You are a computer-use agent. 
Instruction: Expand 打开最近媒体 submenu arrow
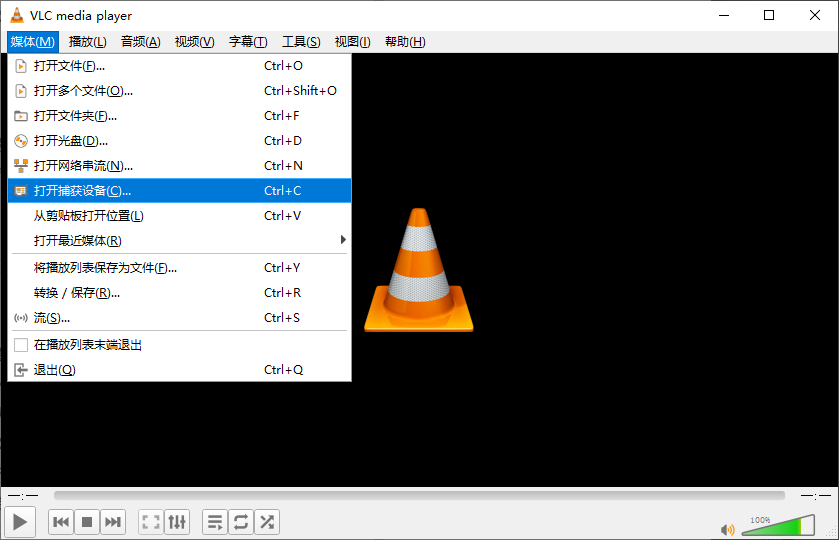coord(343,240)
